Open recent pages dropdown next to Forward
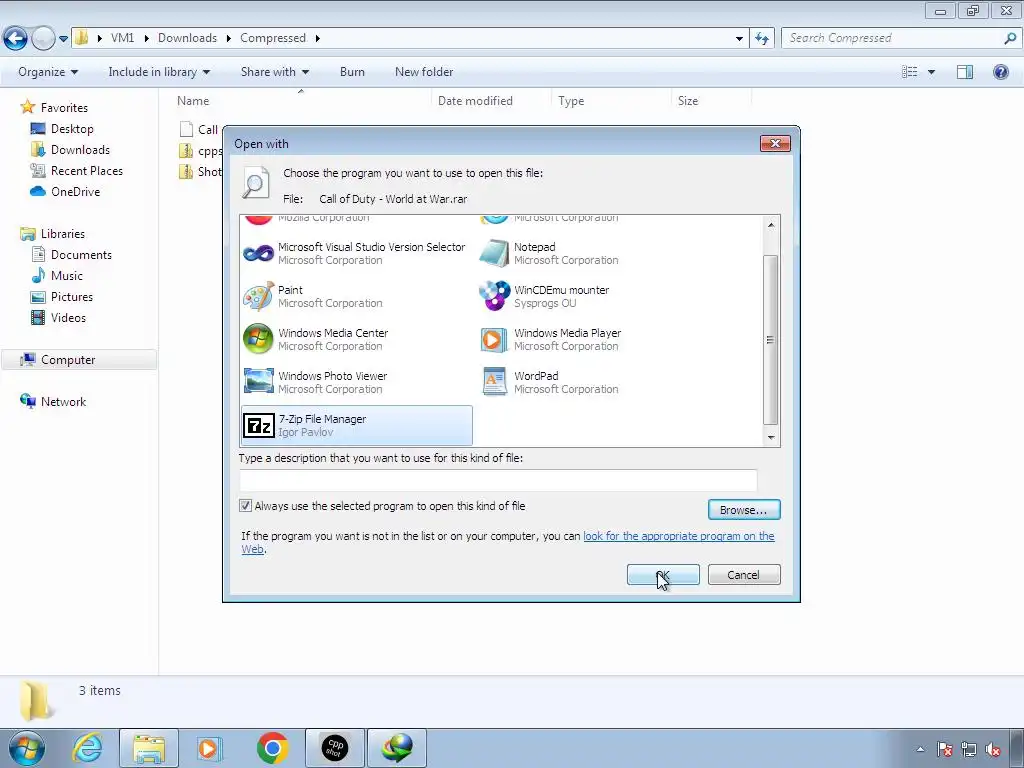This screenshot has height=768, width=1024. [63, 39]
